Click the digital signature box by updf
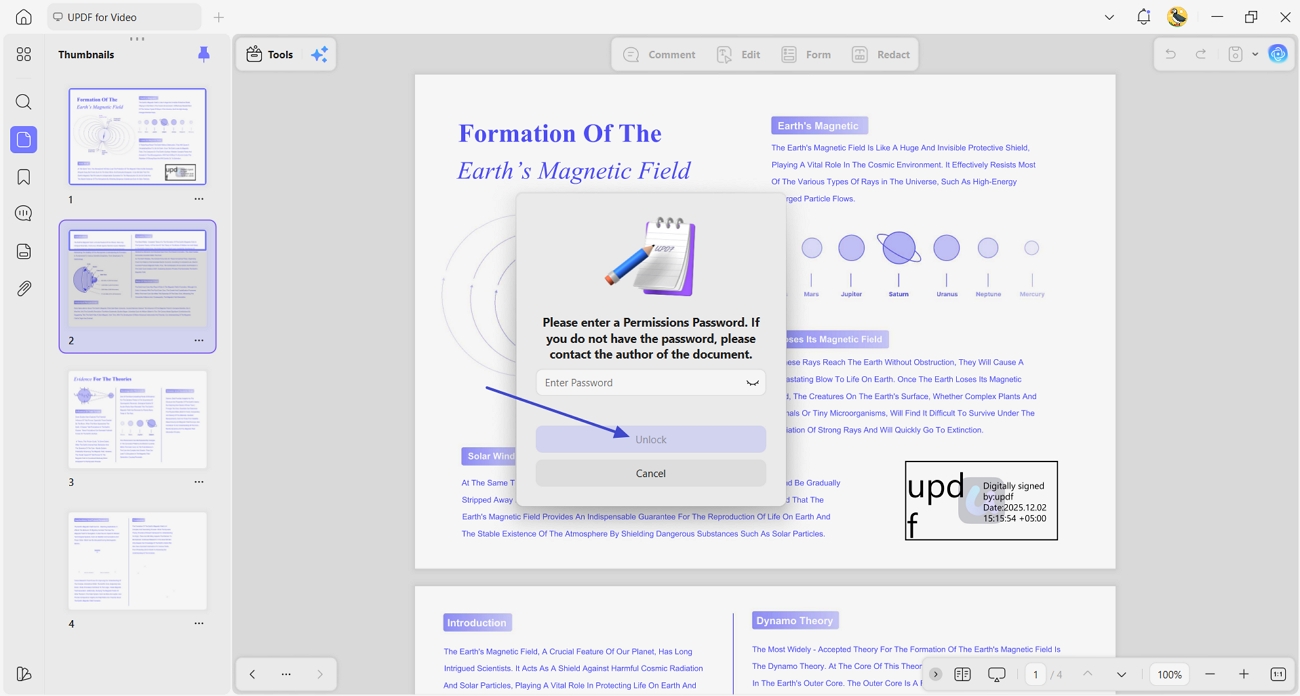 coord(981,501)
